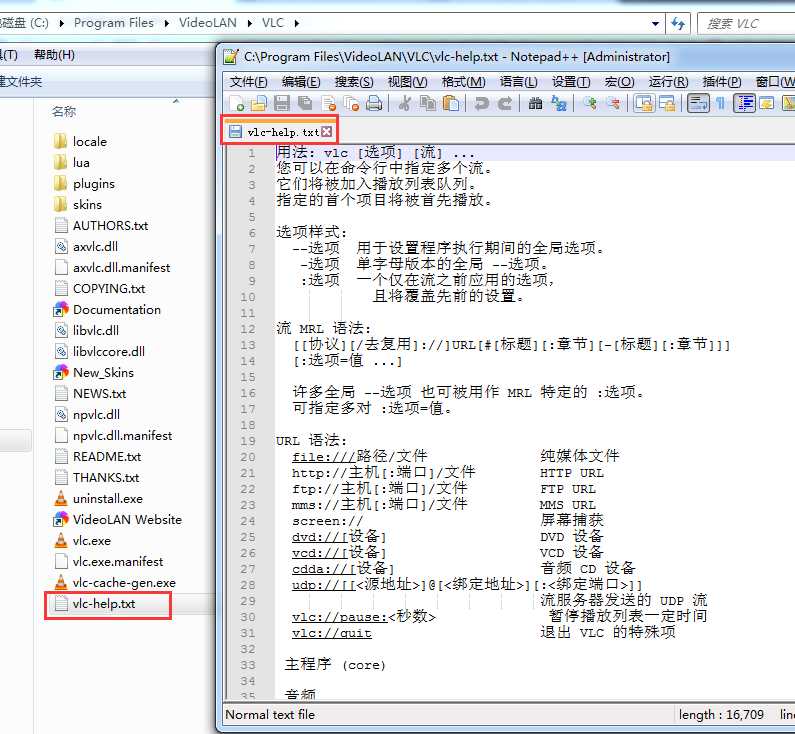Expand arrow after VLC breadcrumb
The image size is (795, 734).
tap(297, 23)
